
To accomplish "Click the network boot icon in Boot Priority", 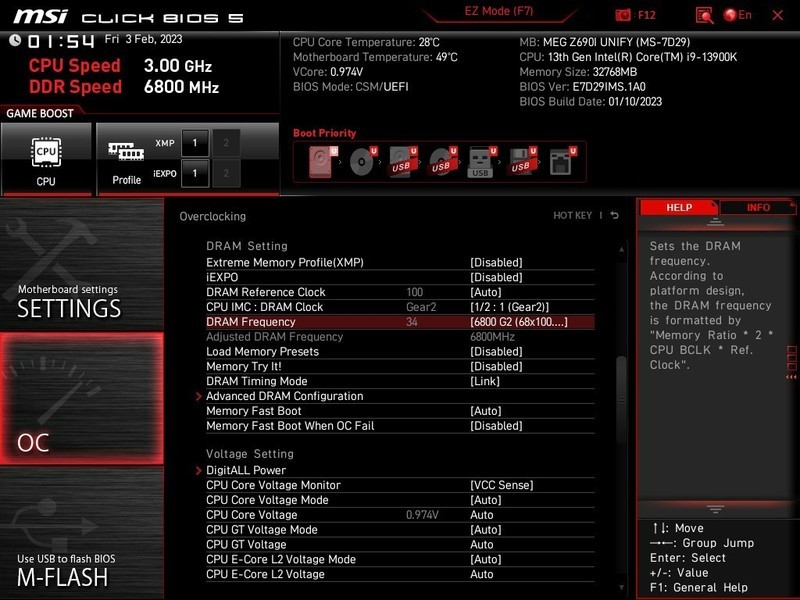I will point(561,161).
